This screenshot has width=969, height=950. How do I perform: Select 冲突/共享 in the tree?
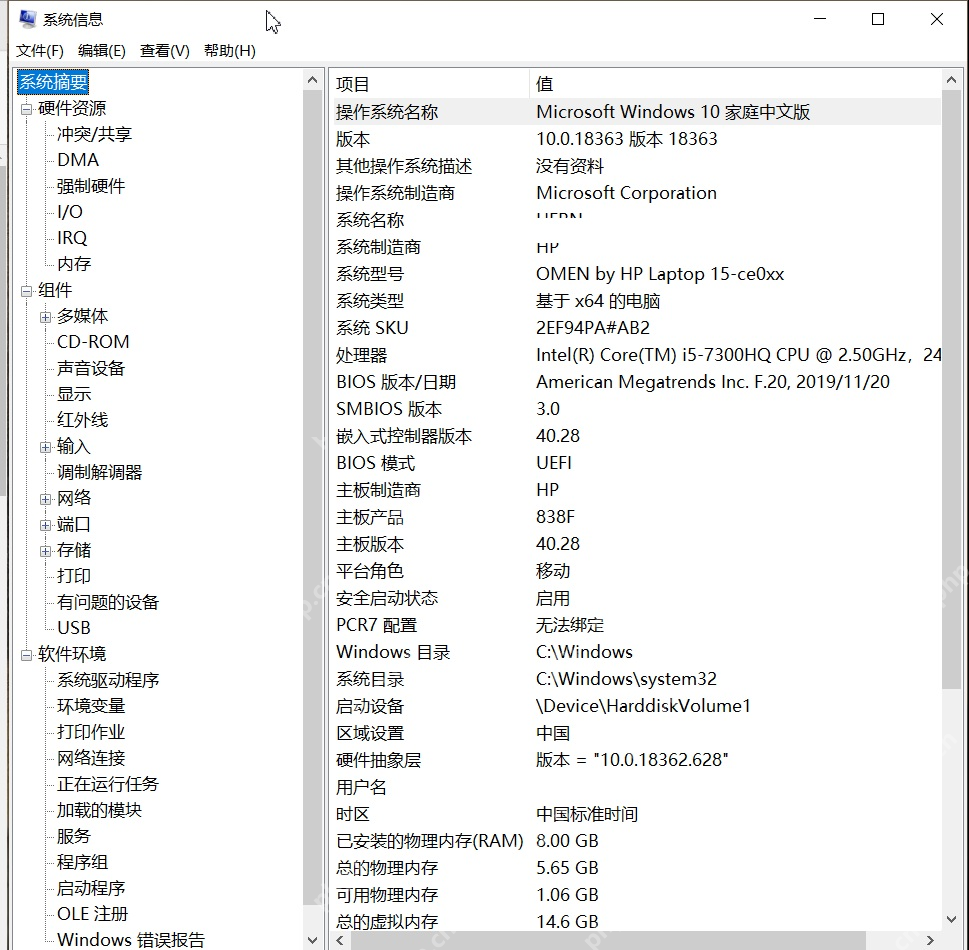pos(94,134)
